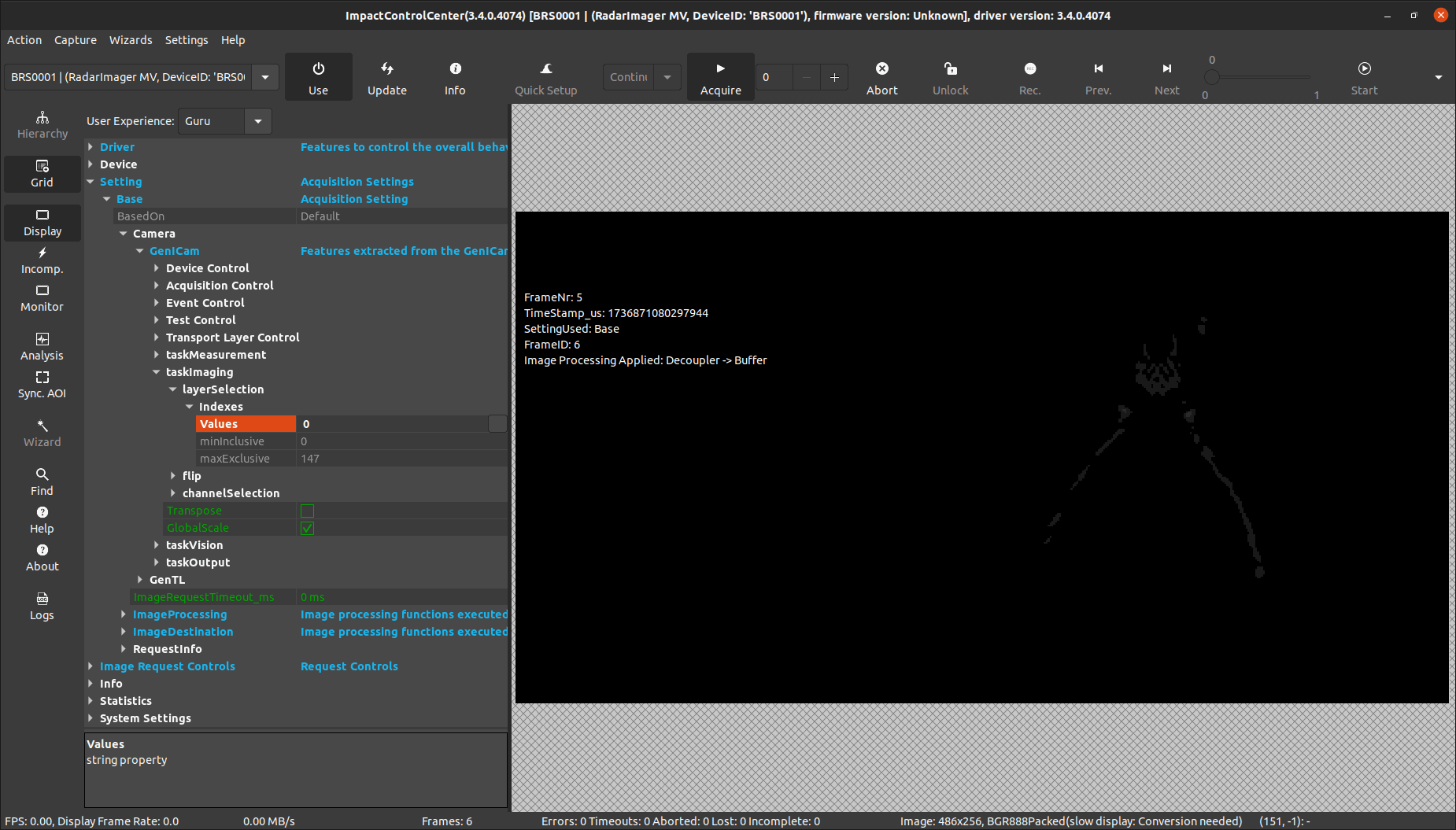
Task: Uncheck the GlobalScale checkbox
Action: coord(308,528)
